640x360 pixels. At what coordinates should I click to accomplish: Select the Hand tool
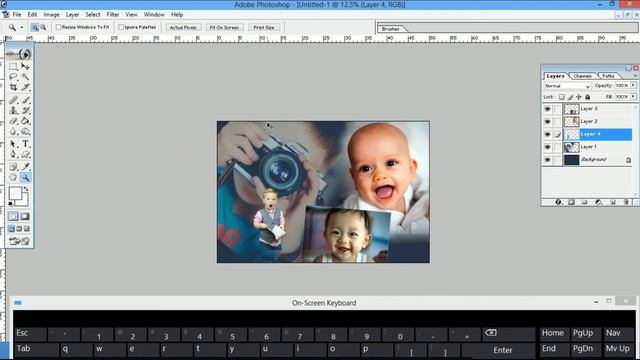click(x=13, y=178)
